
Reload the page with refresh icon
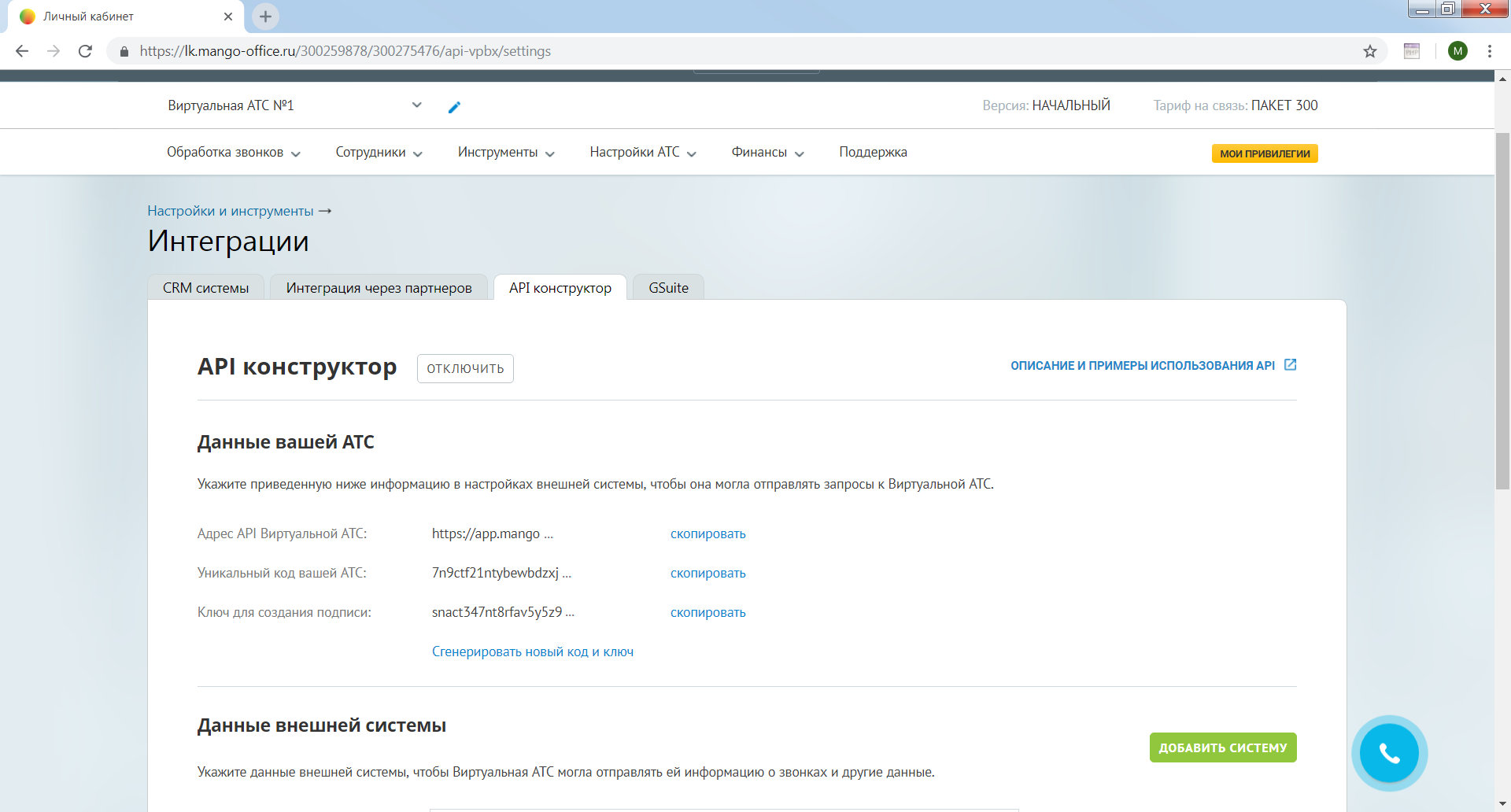[85, 51]
